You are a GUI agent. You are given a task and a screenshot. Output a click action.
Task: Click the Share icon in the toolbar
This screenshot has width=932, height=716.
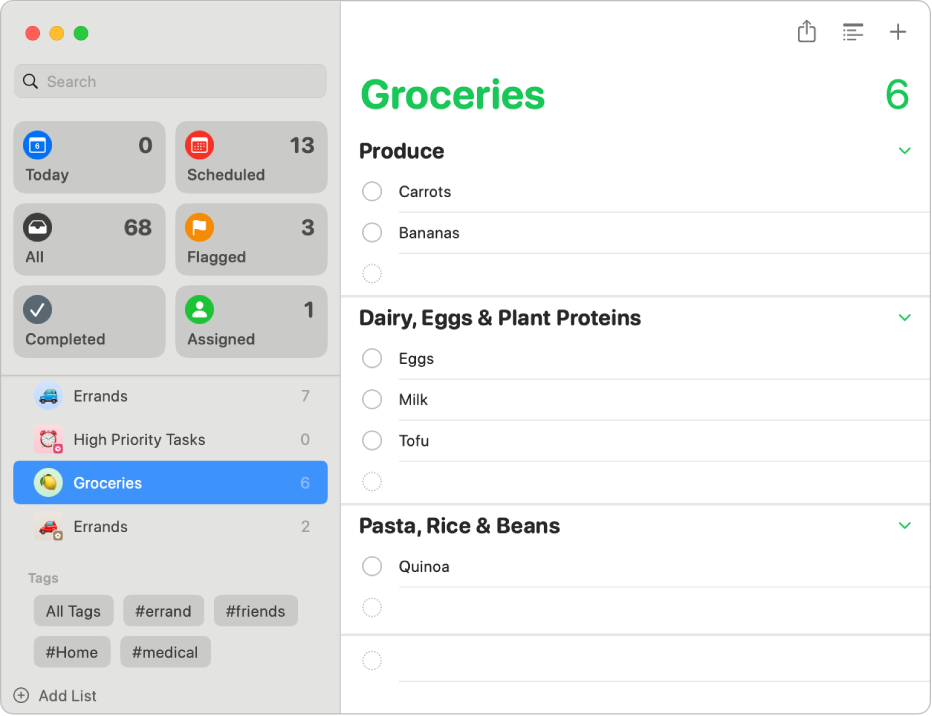point(806,31)
